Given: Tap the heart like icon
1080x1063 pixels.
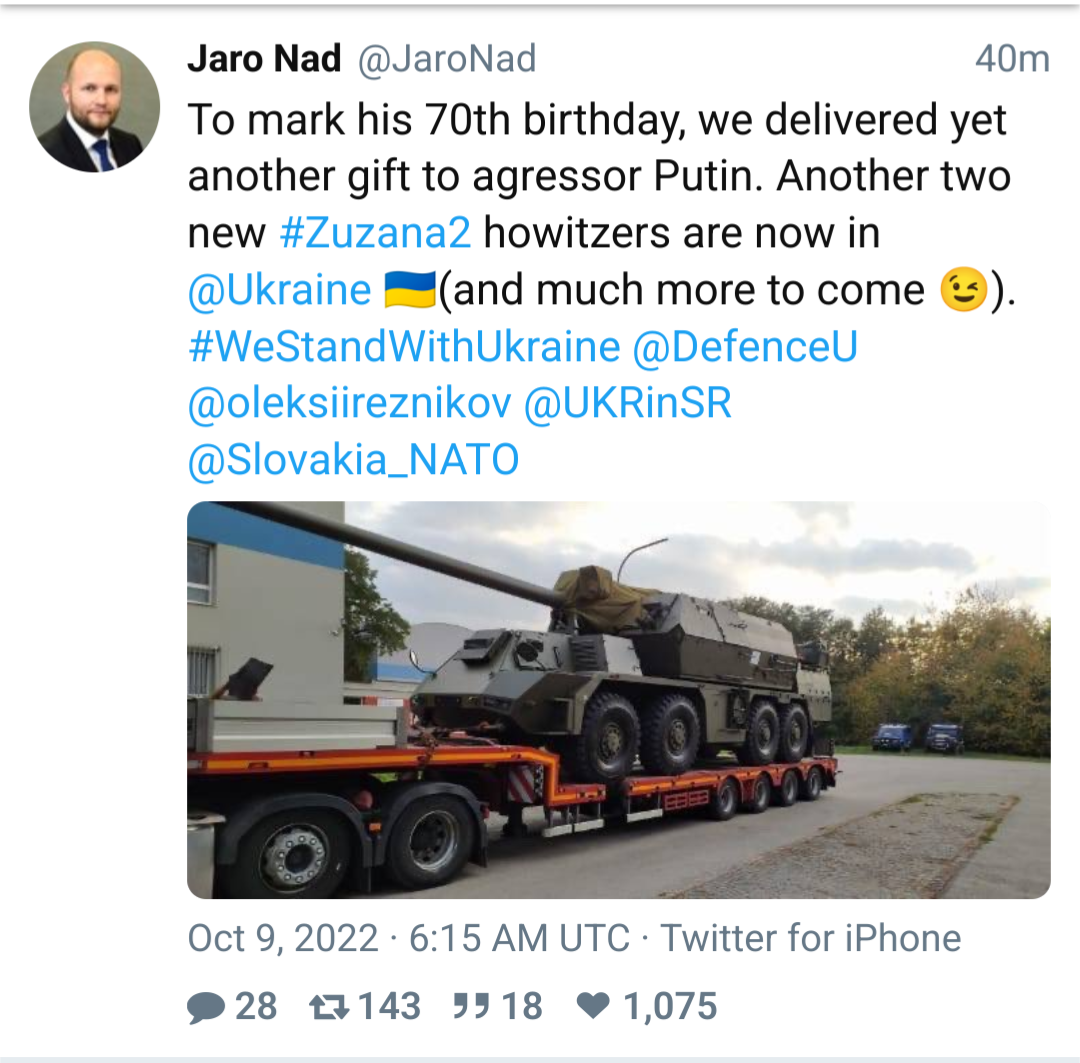Looking at the screenshot, I should (x=594, y=1006).
